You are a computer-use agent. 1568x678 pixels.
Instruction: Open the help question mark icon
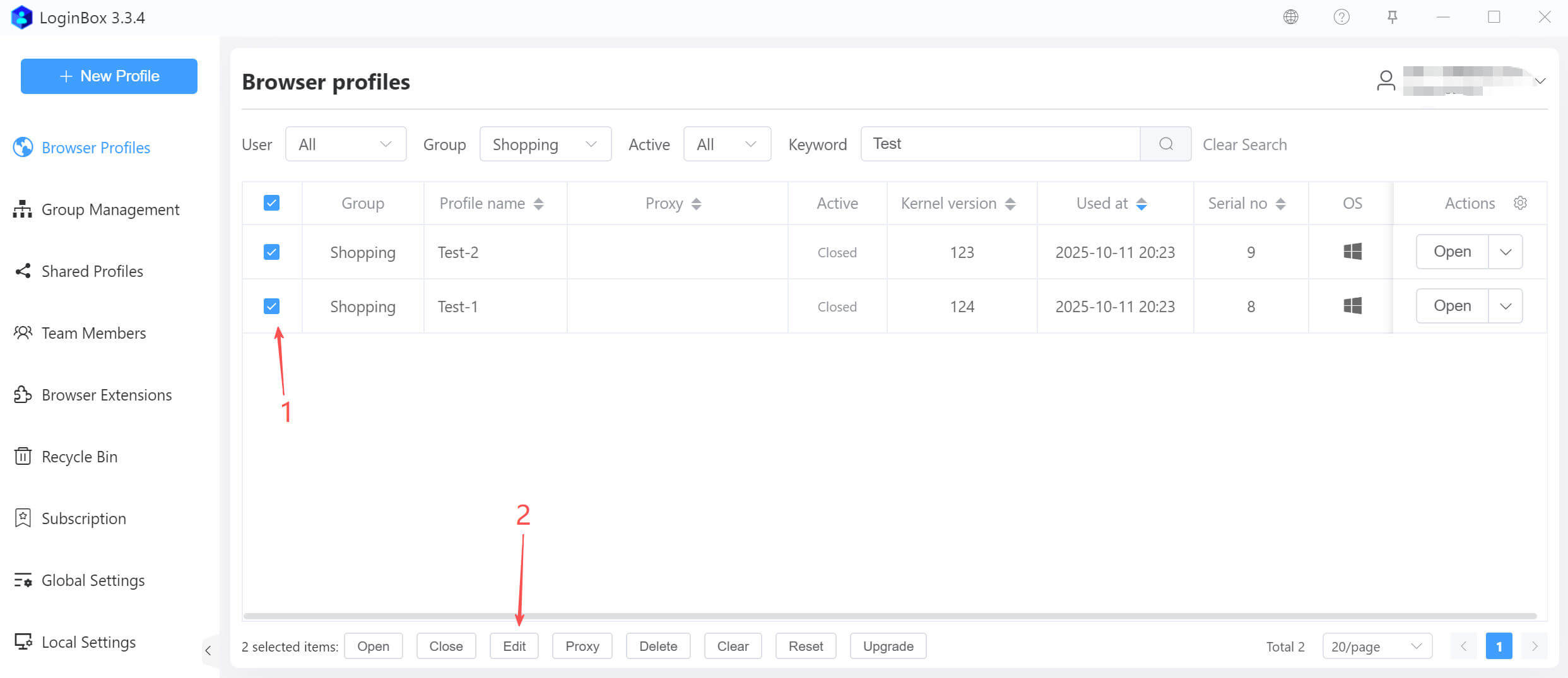1341,17
